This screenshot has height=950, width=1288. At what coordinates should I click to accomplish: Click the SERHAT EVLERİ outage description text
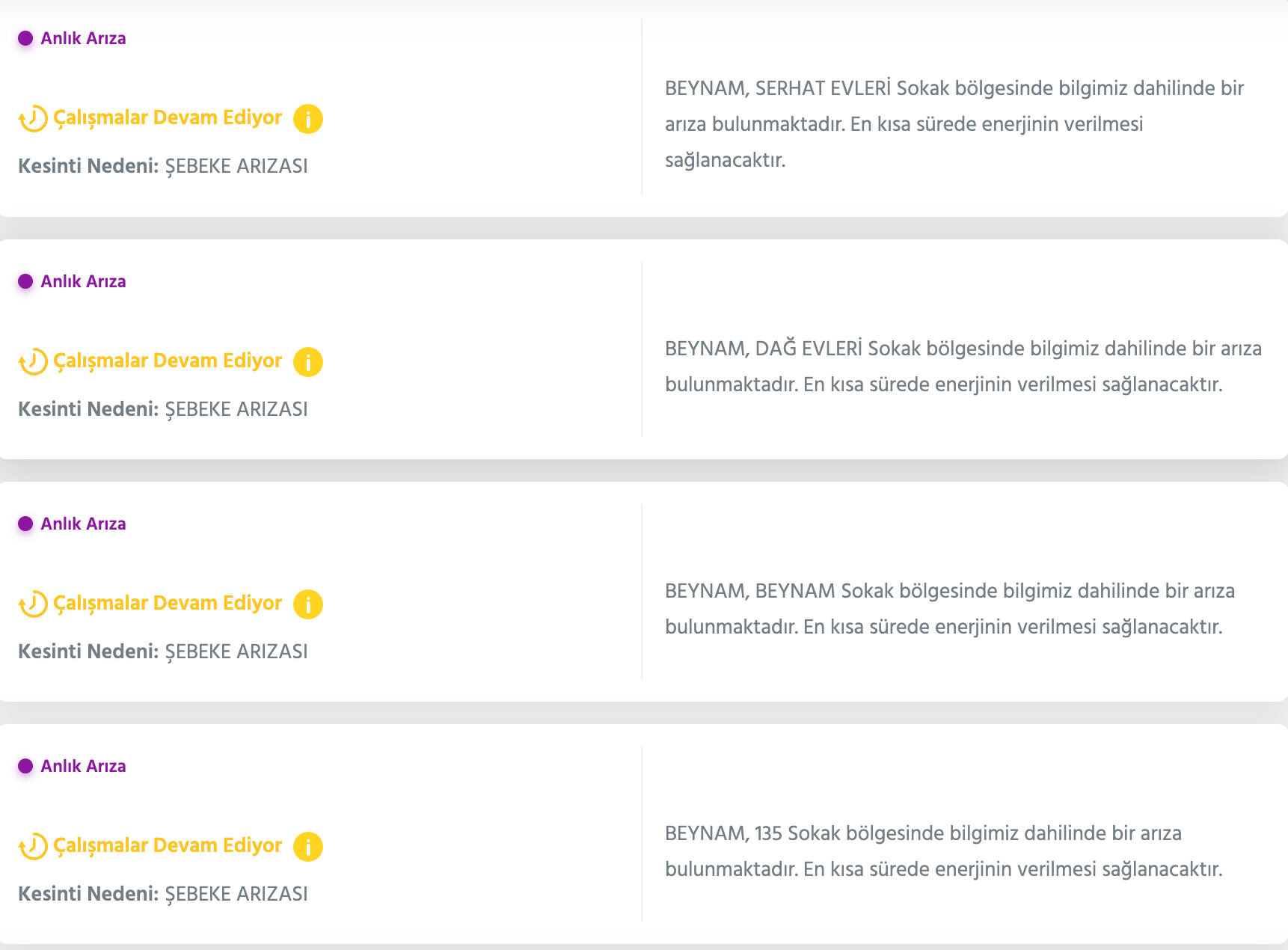954,124
